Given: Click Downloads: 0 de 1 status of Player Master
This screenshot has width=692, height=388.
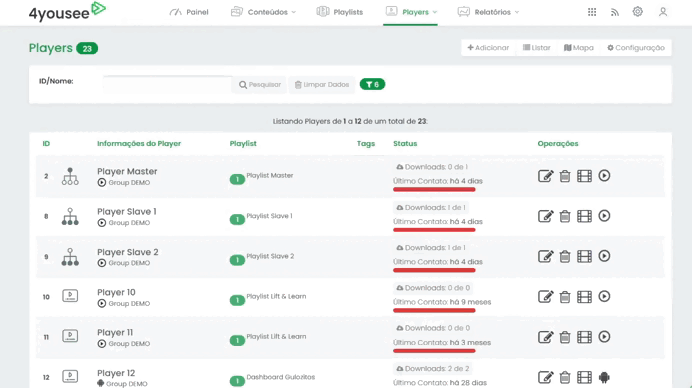Looking at the screenshot, I should click(x=432, y=167).
